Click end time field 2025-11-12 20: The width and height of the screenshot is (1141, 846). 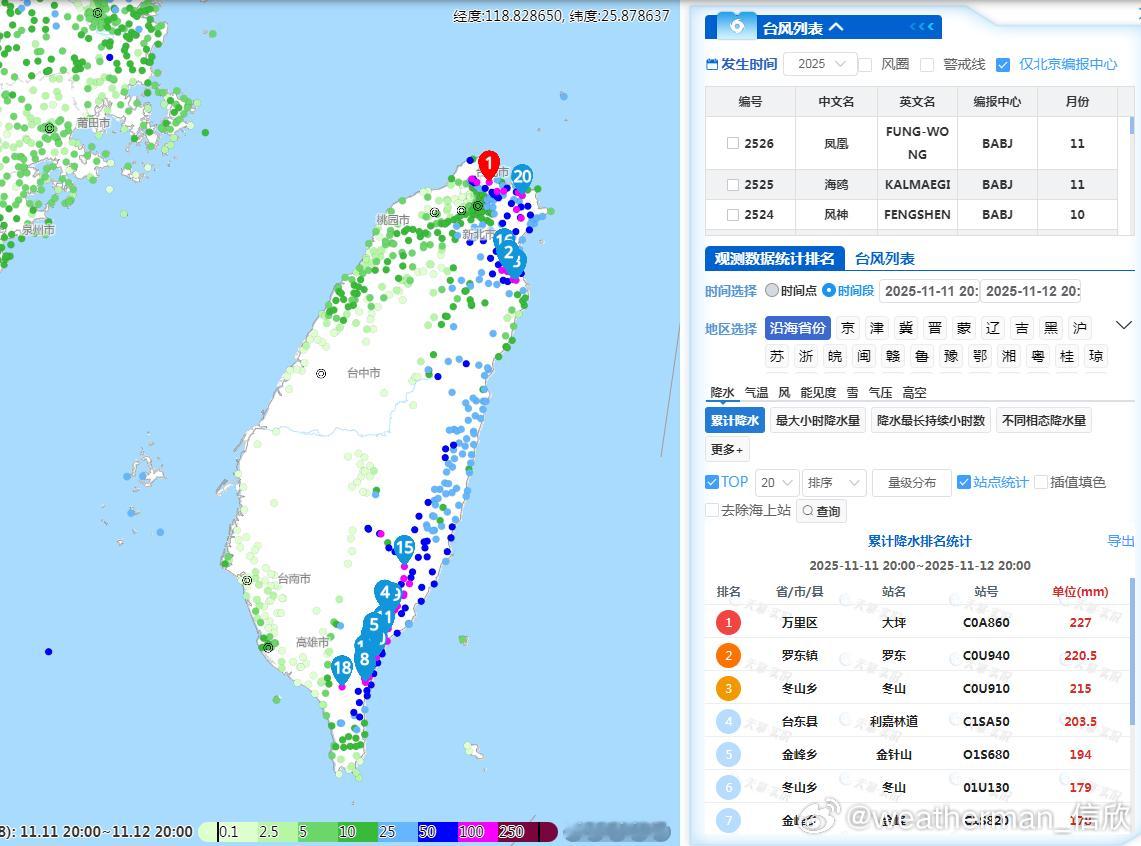pos(1030,291)
